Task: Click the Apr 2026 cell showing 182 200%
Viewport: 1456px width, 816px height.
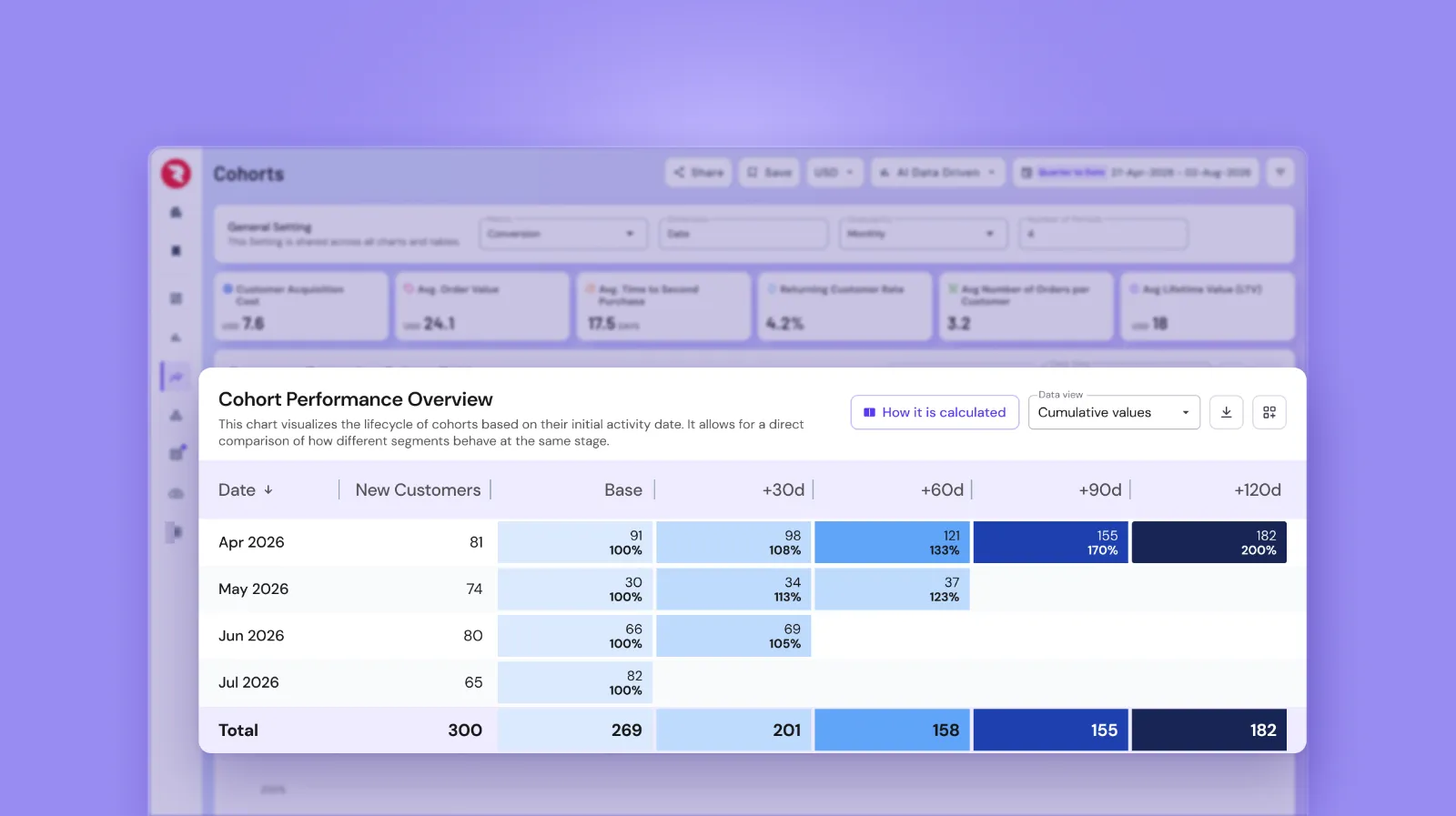Action: [1209, 542]
